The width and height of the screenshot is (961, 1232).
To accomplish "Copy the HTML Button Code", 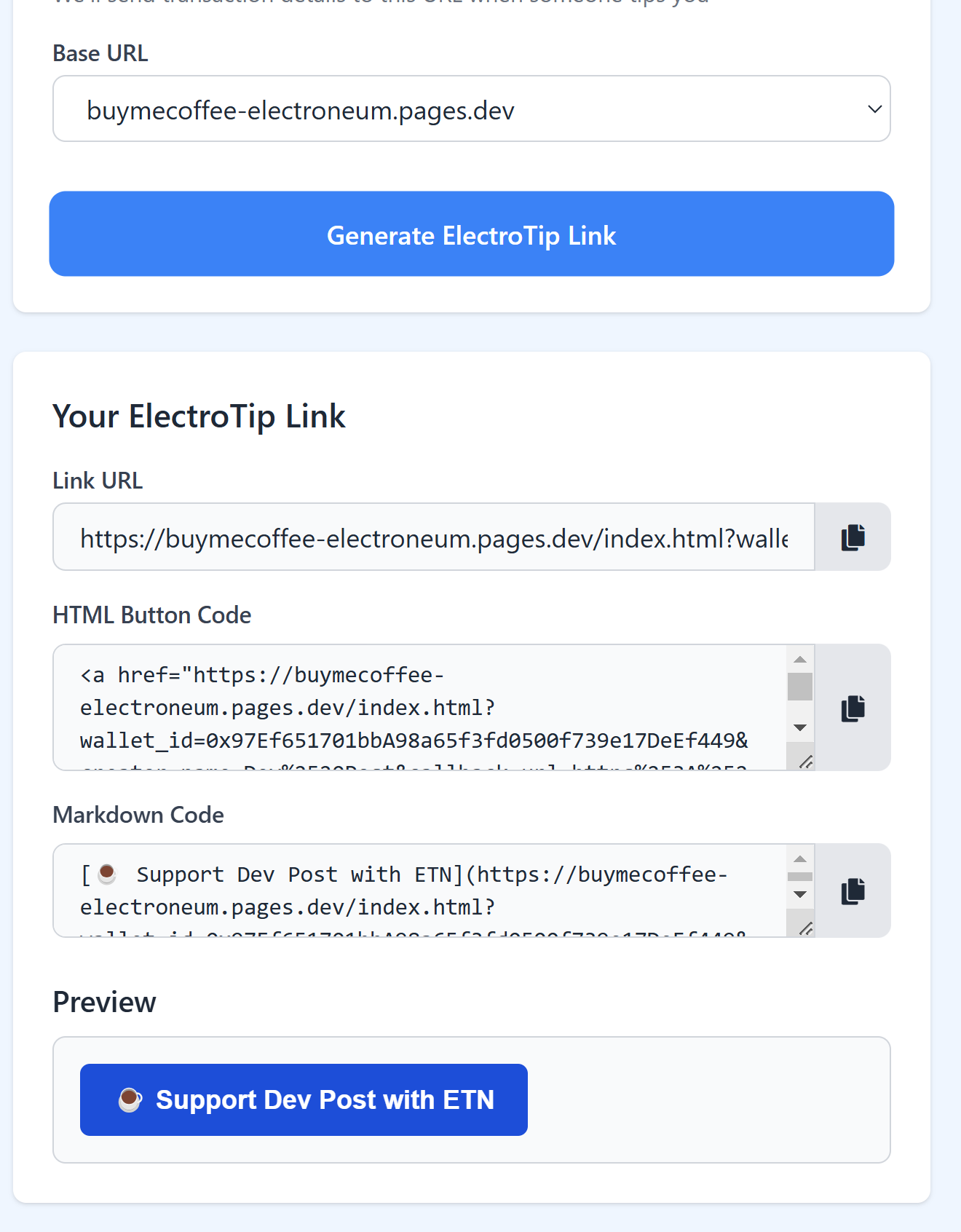I will point(853,708).
